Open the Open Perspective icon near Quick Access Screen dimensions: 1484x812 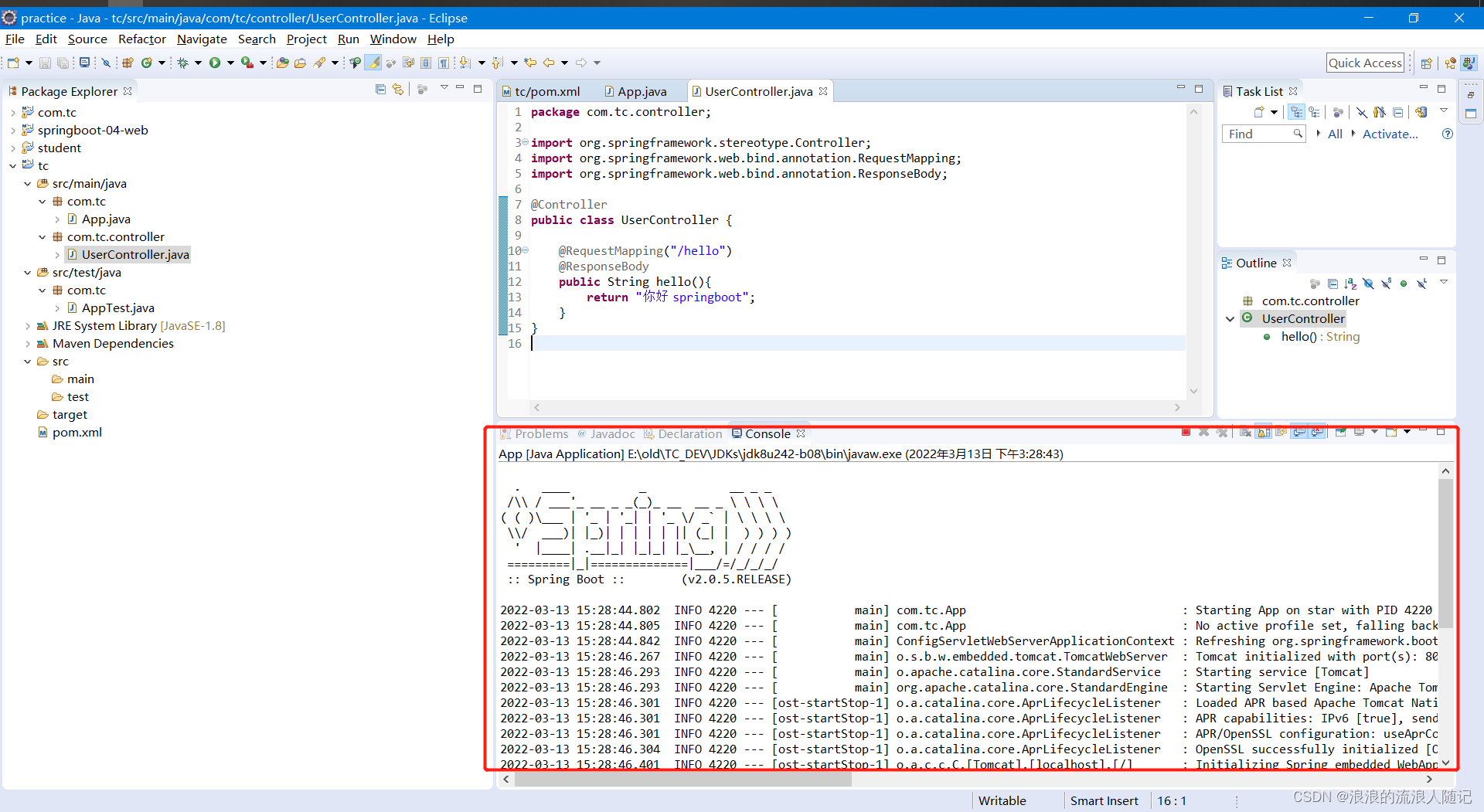pyautogui.click(x=1427, y=63)
